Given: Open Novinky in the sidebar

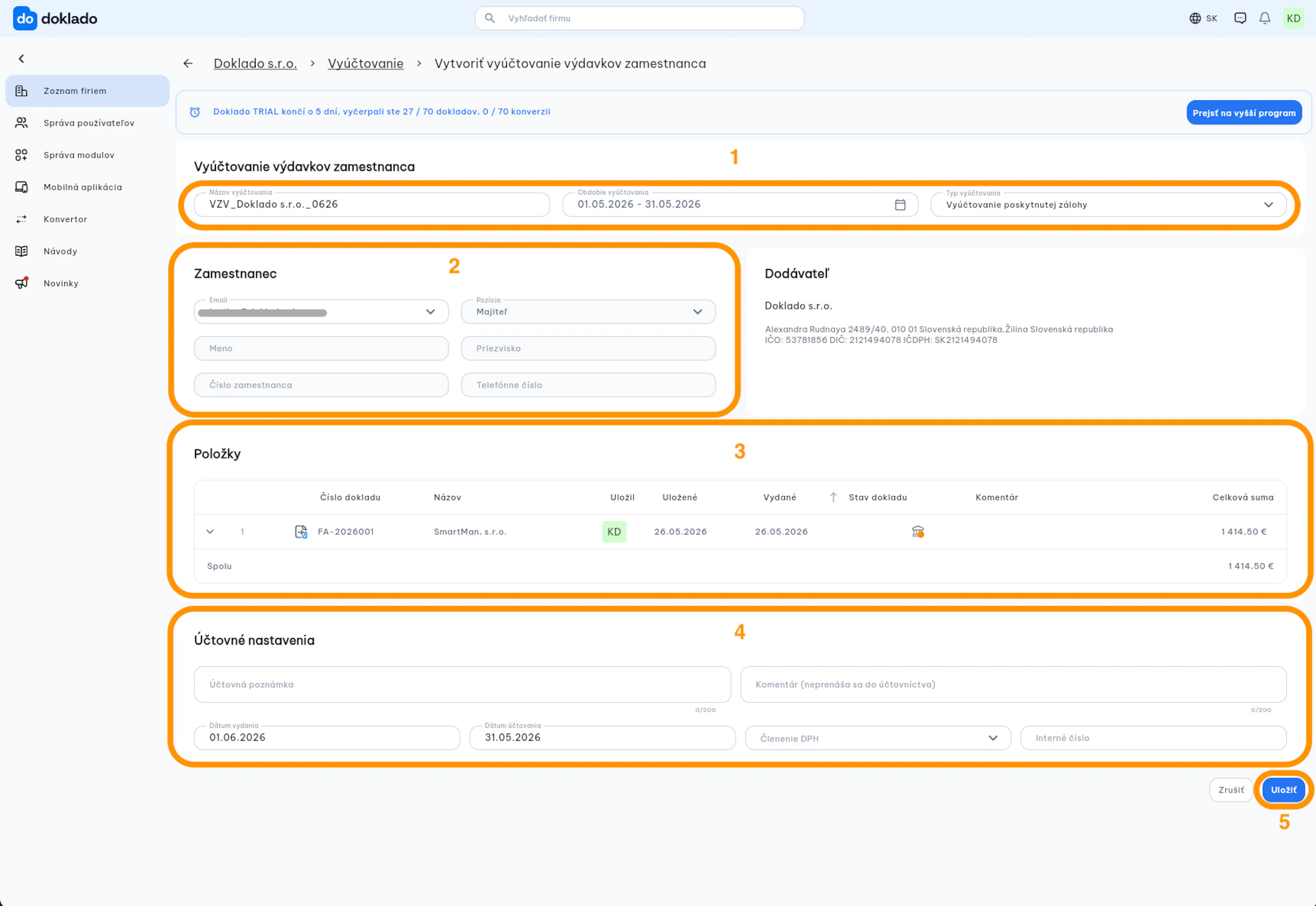Looking at the screenshot, I should pos(87,283).
